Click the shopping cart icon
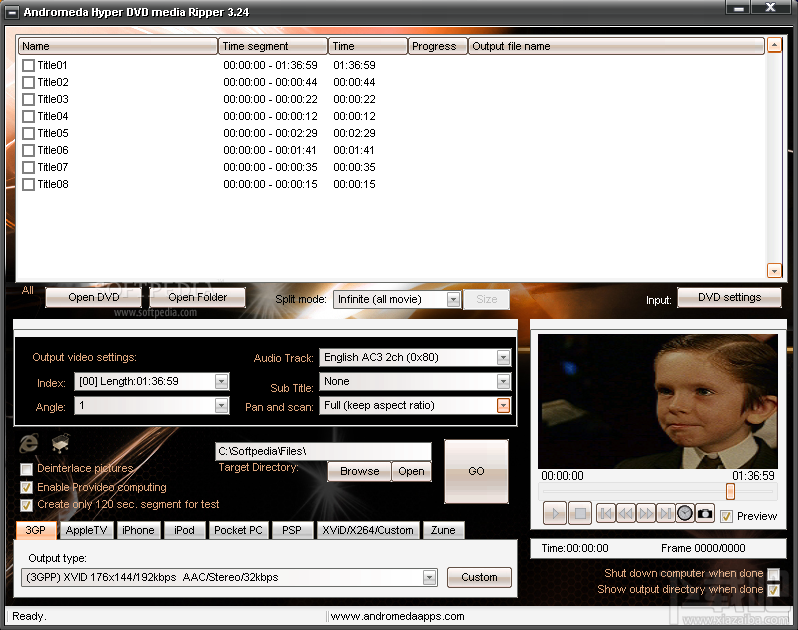This screenshot has height=630, width=798. tap(61, 443)
